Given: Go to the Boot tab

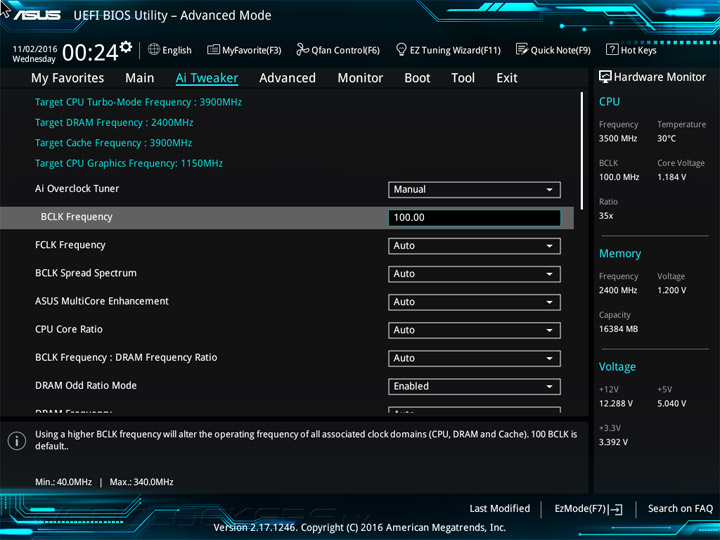Looking at the screenshot, I should pyautogui.click(x=417, y=78).
